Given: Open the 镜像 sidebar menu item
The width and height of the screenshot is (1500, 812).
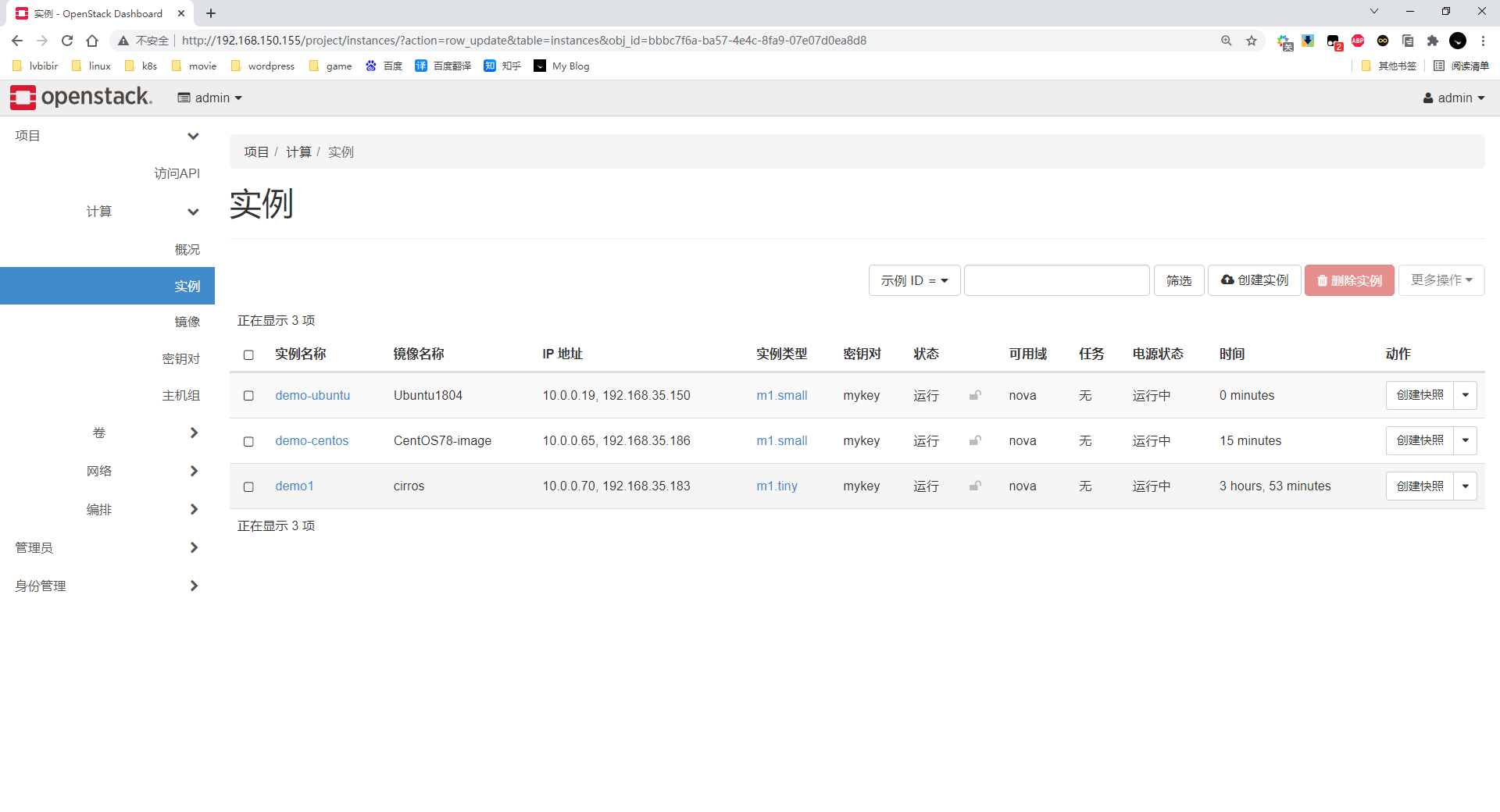Looking at the screenshot, I should coord(187,322).
